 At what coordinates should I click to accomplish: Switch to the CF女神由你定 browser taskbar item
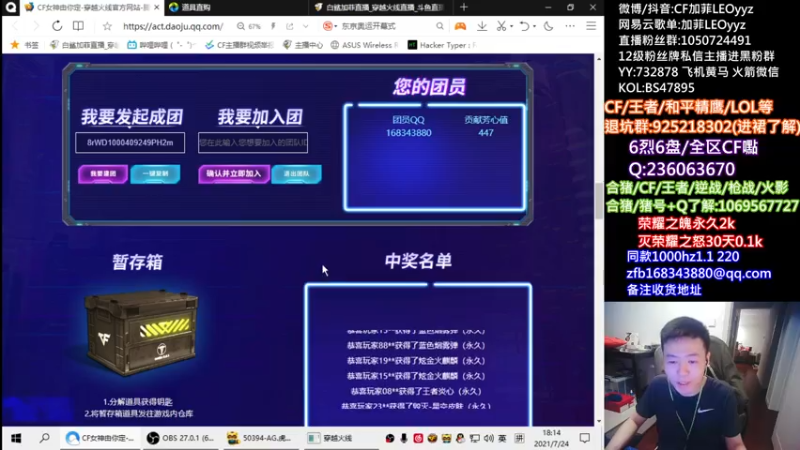pos(101,438)
